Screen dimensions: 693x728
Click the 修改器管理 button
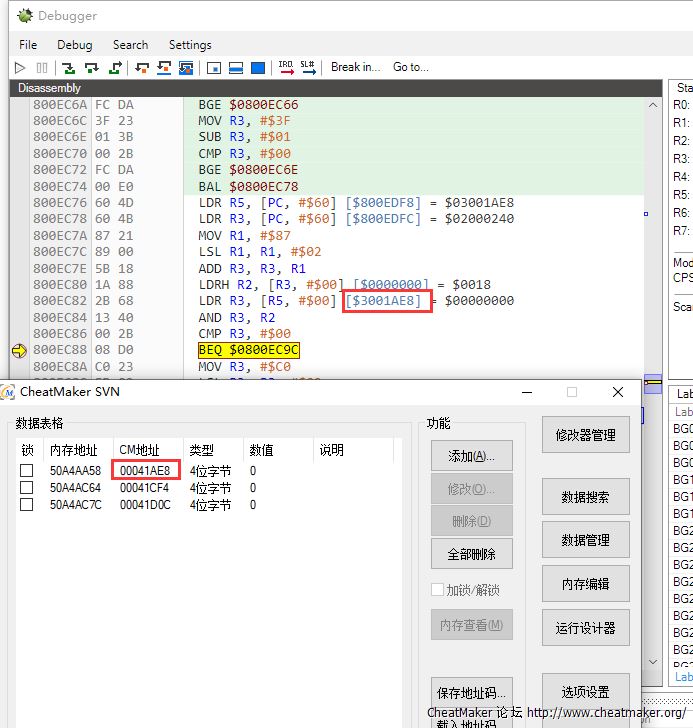(586, 435)
